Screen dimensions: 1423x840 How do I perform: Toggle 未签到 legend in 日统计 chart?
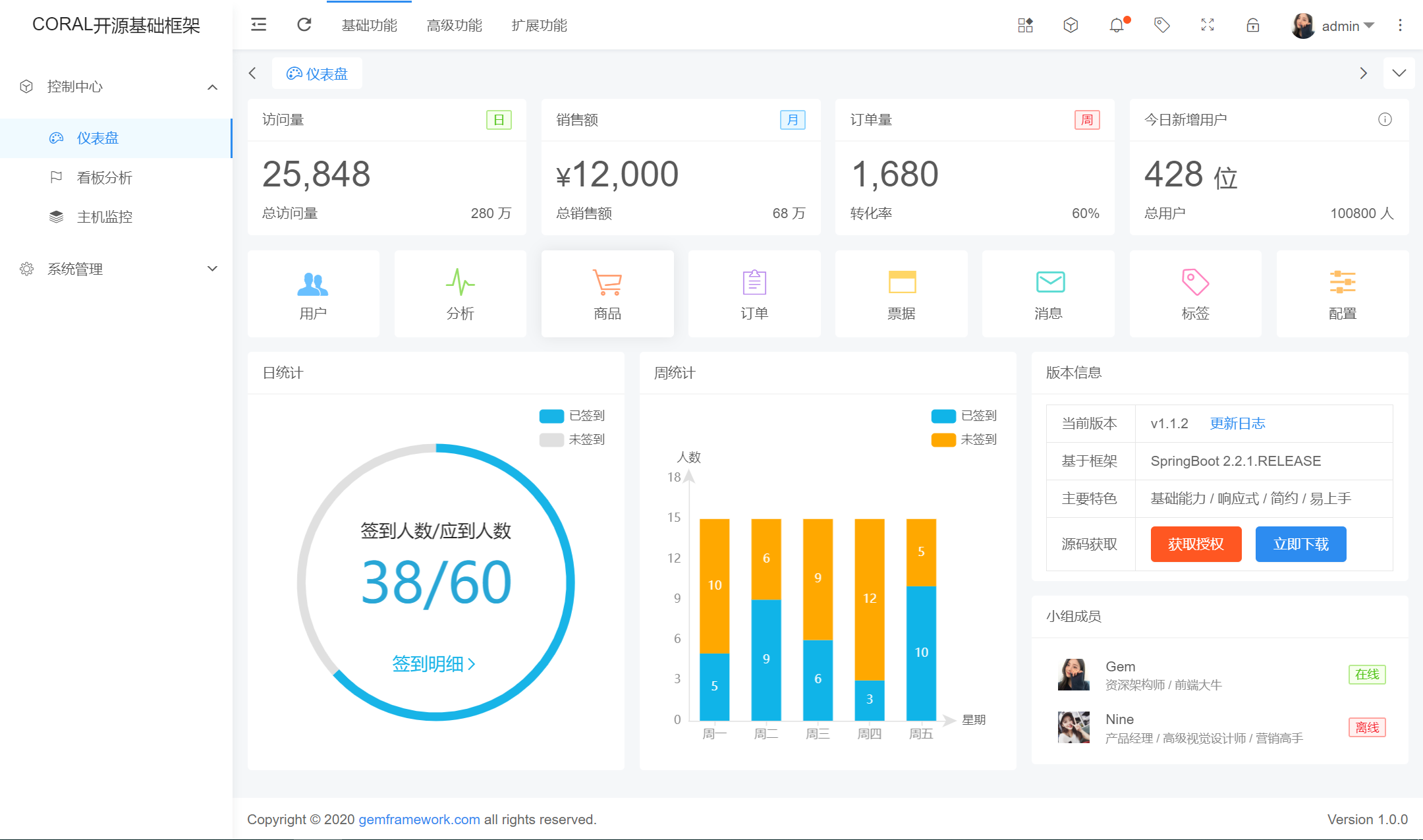[x=572, y=439]
